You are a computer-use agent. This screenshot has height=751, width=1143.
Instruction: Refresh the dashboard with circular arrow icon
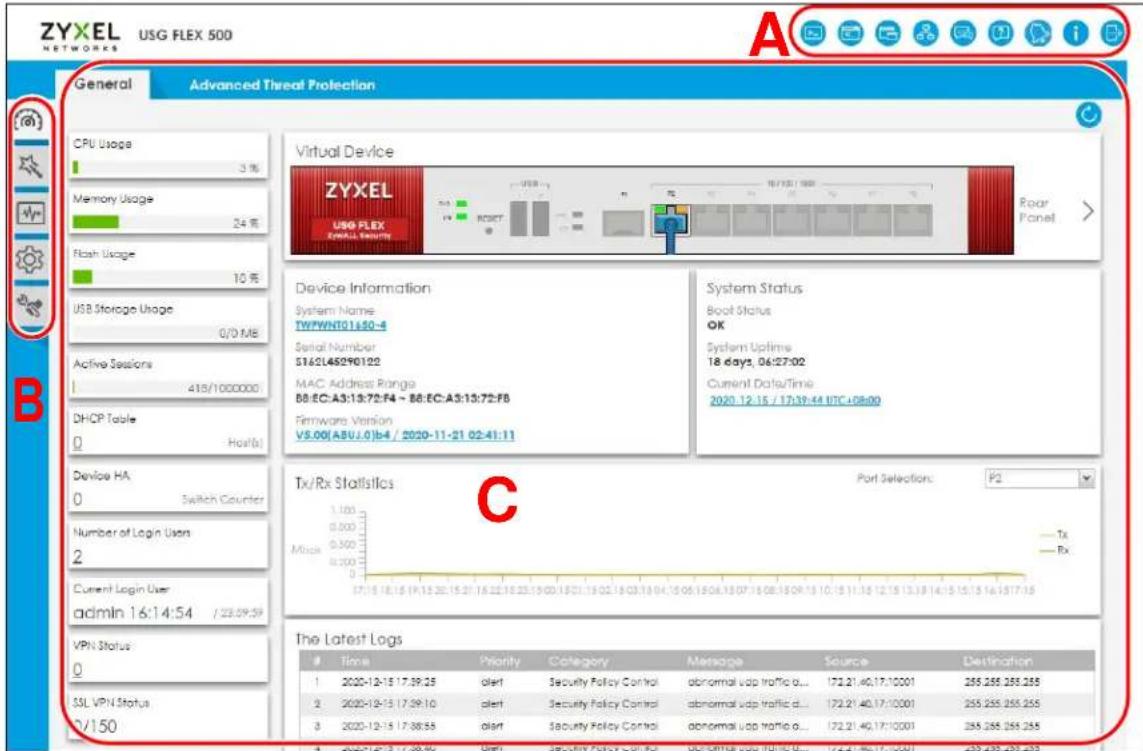[1088, 114]
